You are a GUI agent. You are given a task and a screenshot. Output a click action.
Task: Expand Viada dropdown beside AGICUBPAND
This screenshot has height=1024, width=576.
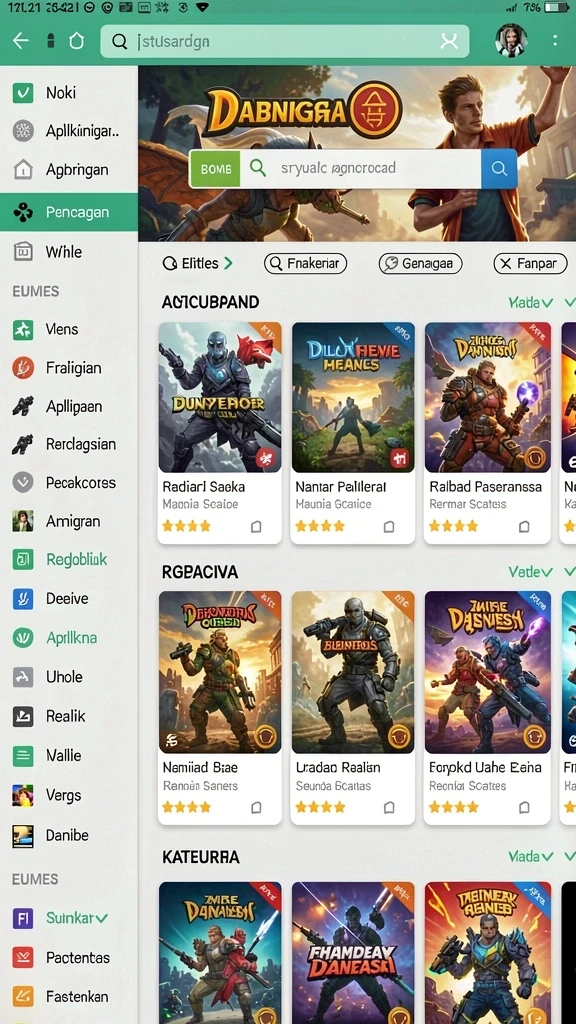pos(531,302)
